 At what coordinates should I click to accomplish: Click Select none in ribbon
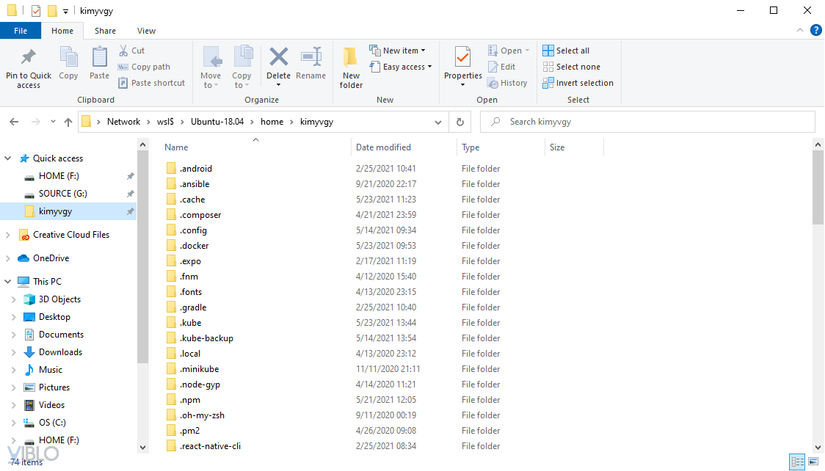571,67
